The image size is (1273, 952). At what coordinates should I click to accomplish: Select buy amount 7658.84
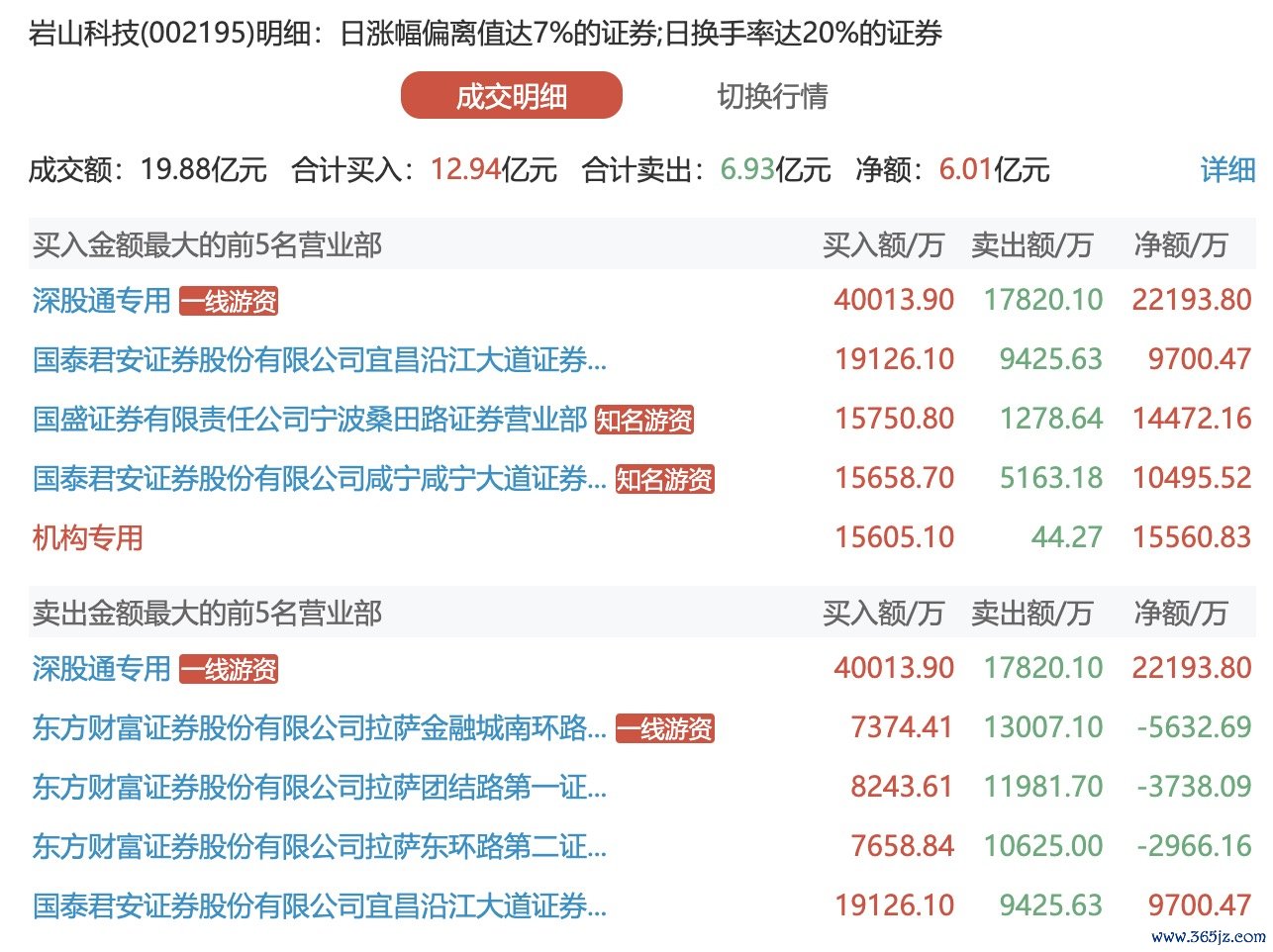902,846
